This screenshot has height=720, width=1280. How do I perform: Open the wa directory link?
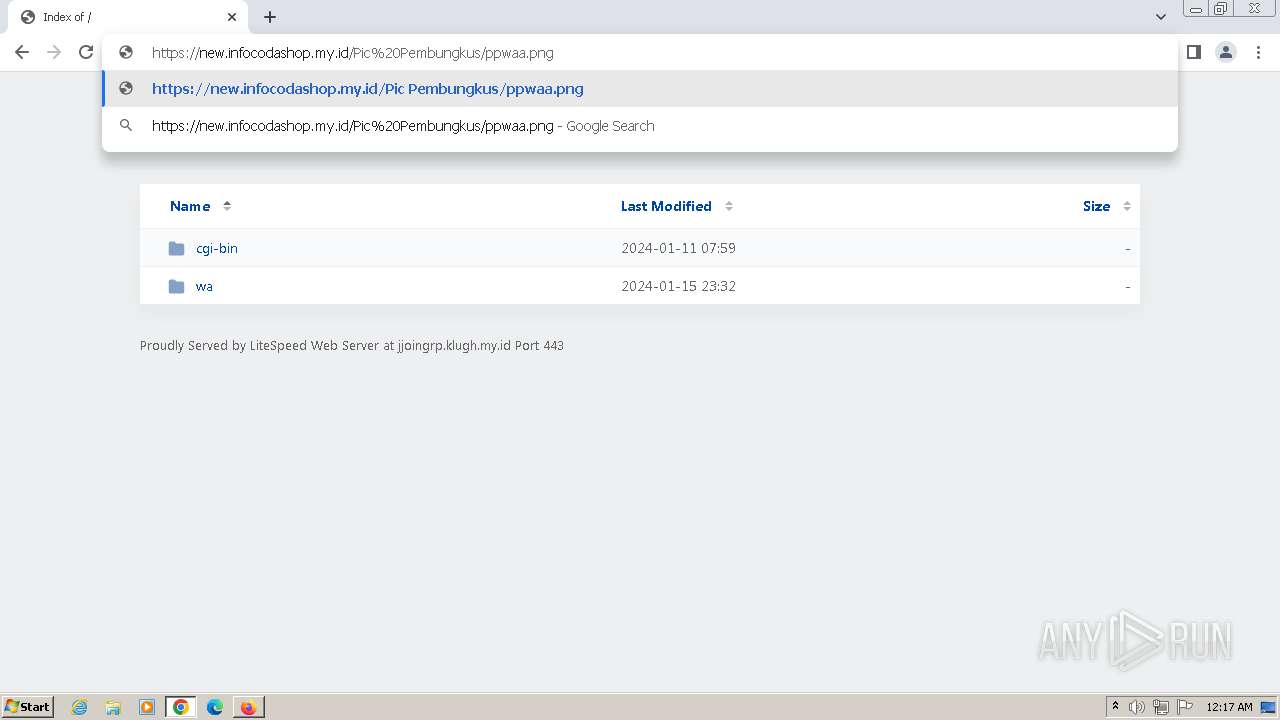pyautogui.click(x=204, y=286)
